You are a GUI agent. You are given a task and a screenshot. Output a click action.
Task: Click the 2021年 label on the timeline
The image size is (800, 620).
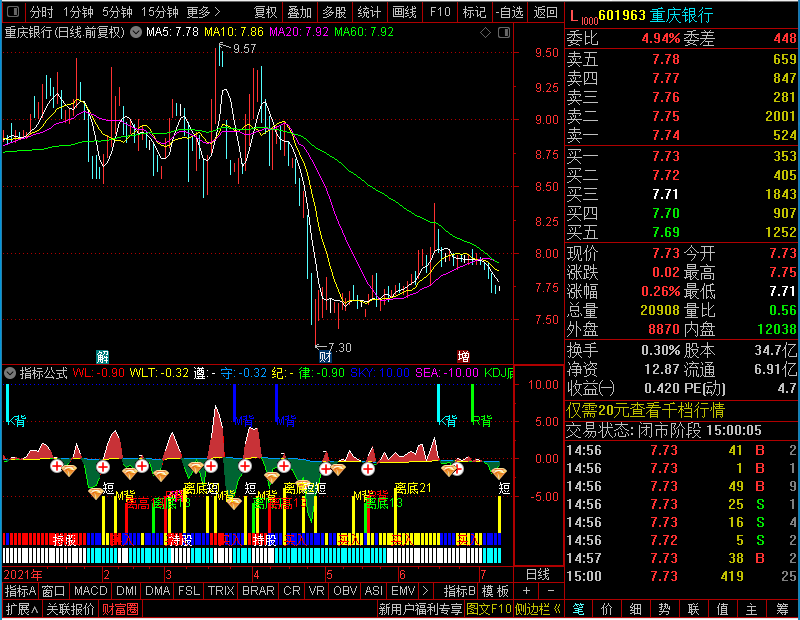click(23, 575)
